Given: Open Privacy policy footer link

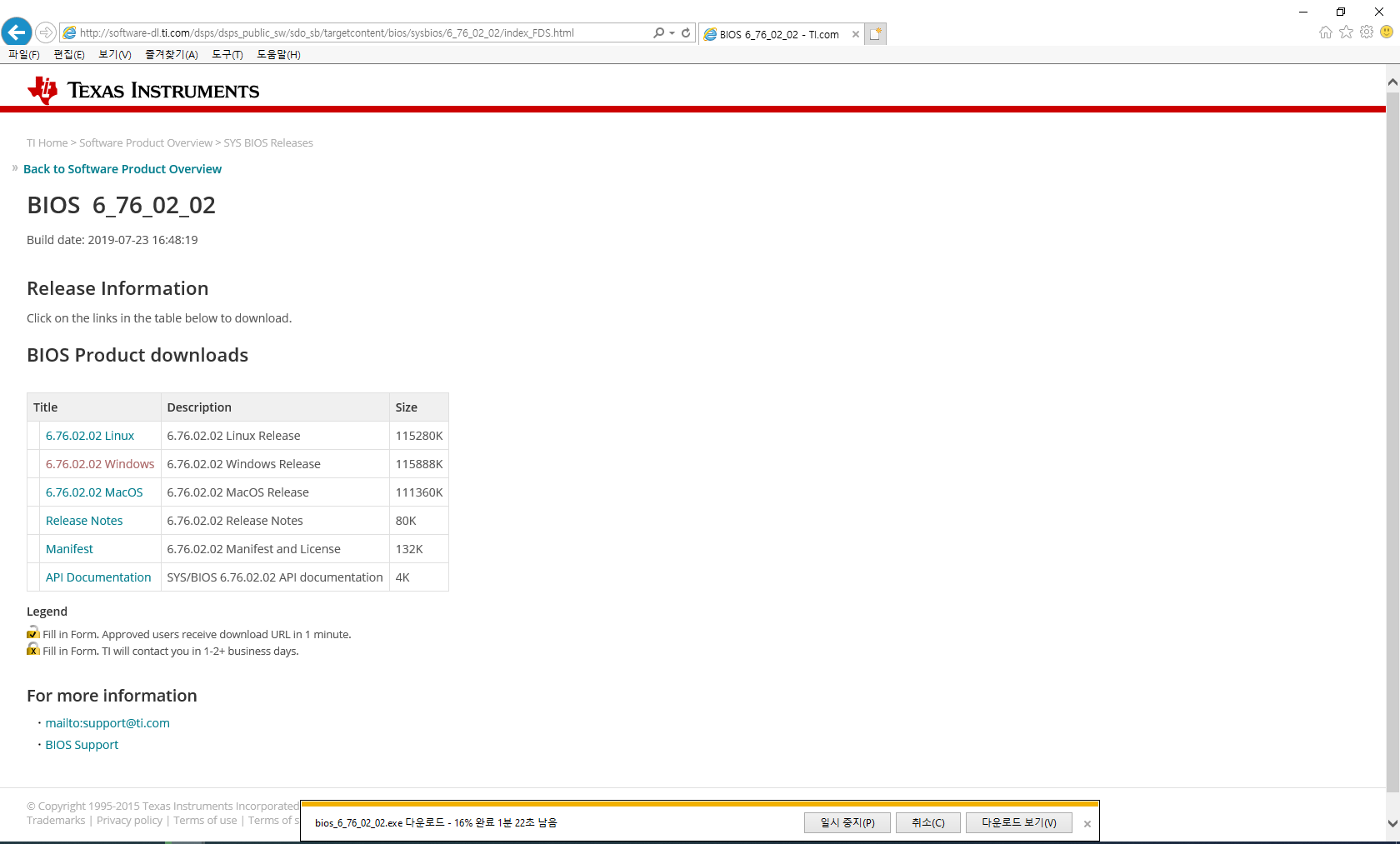Looking at the screenshot, I should pos(129,821).
